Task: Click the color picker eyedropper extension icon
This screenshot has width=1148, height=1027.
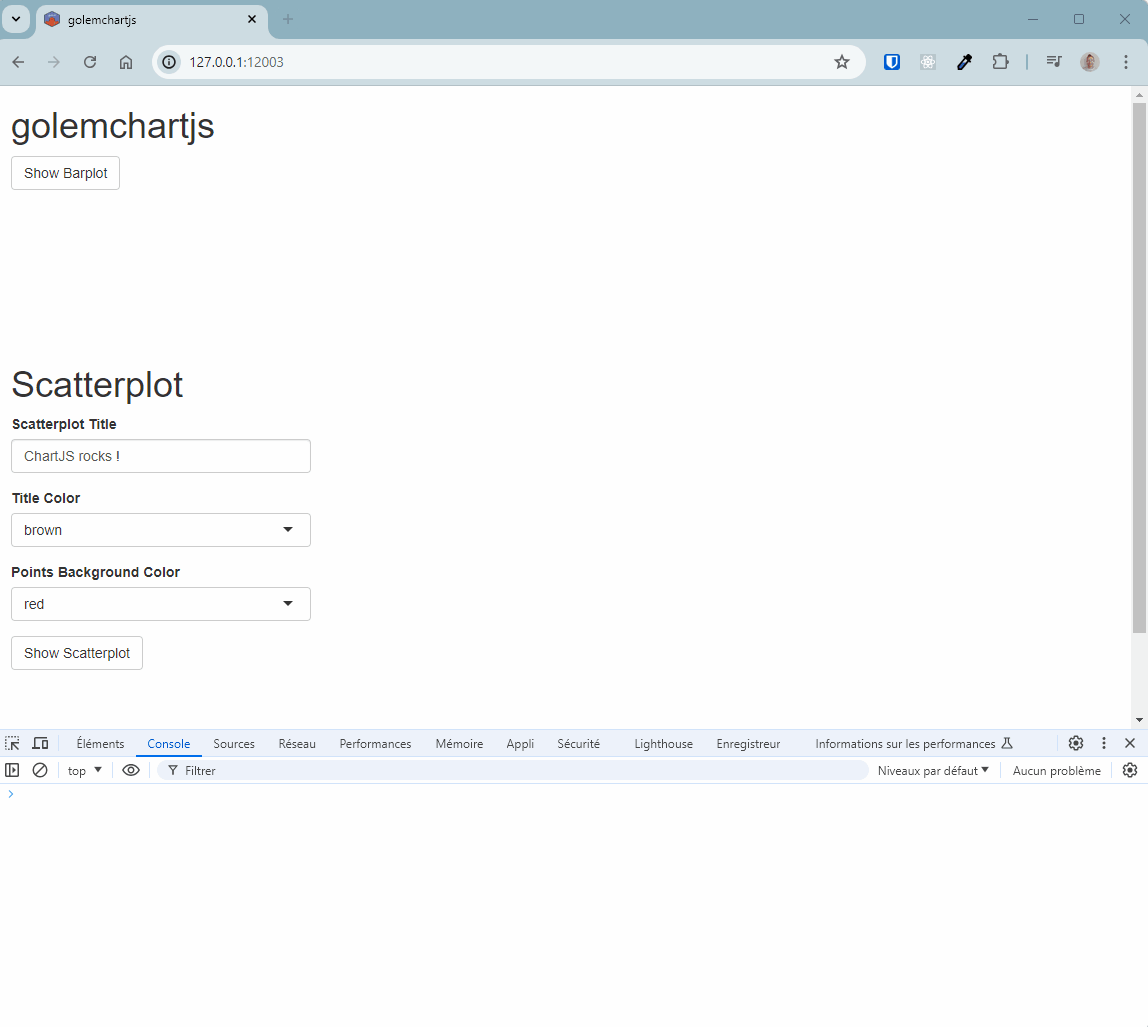Action: (x=964, y=62)
